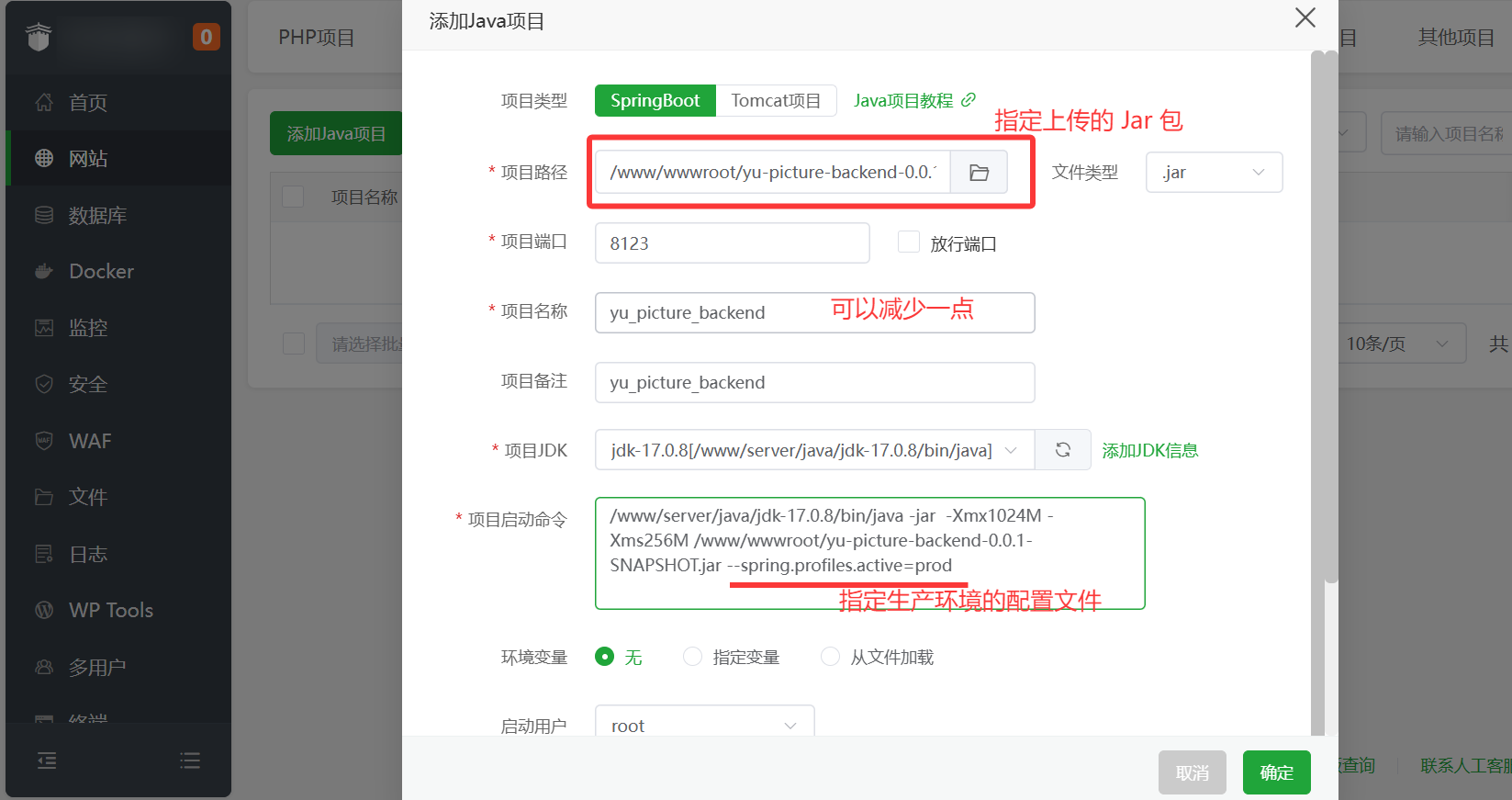Enable the release port checkbox
The height and width of the screenshot is (800, 1512).
908,242
